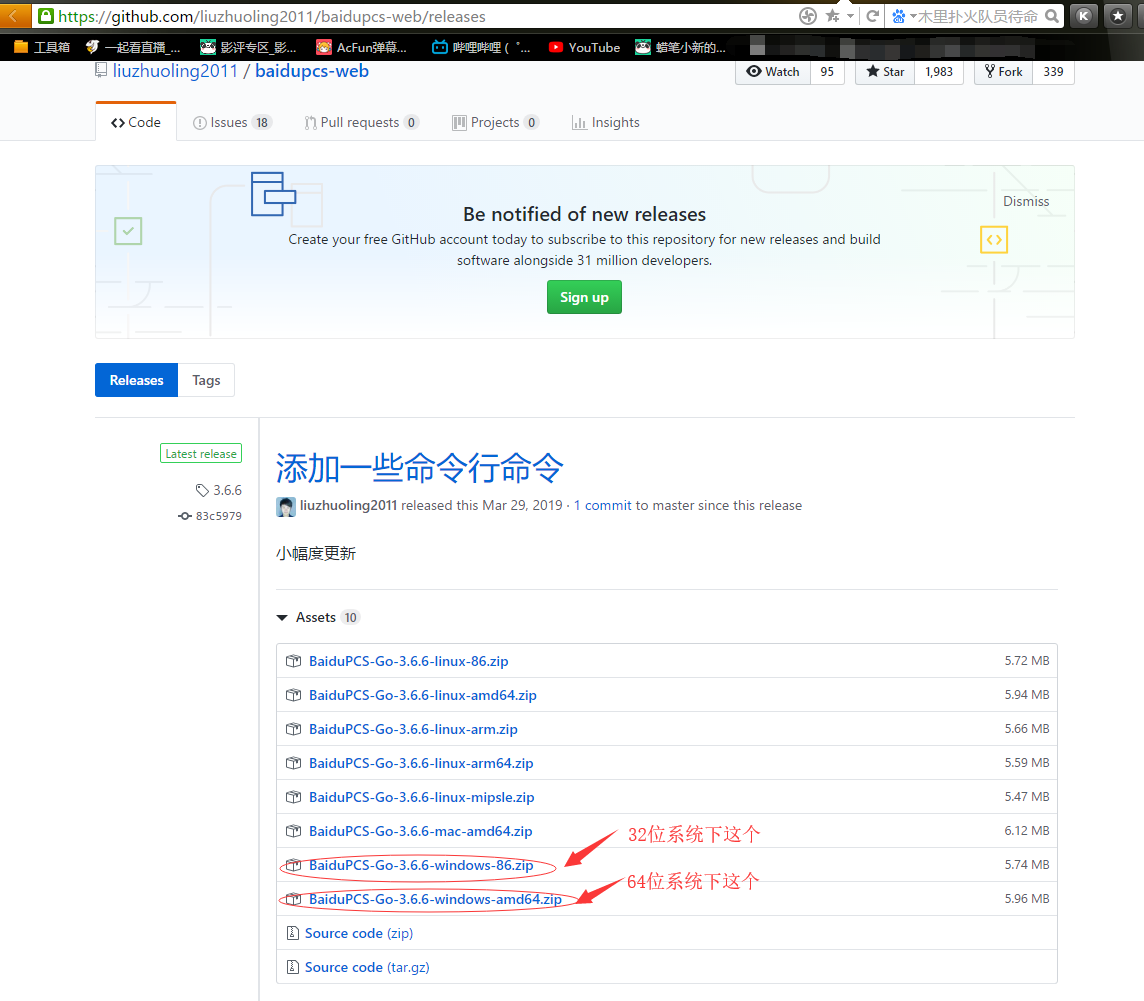Open the 影评专区 bookmark
The width and height of the screenshot is (1144, 1001).
click(249, 47)
